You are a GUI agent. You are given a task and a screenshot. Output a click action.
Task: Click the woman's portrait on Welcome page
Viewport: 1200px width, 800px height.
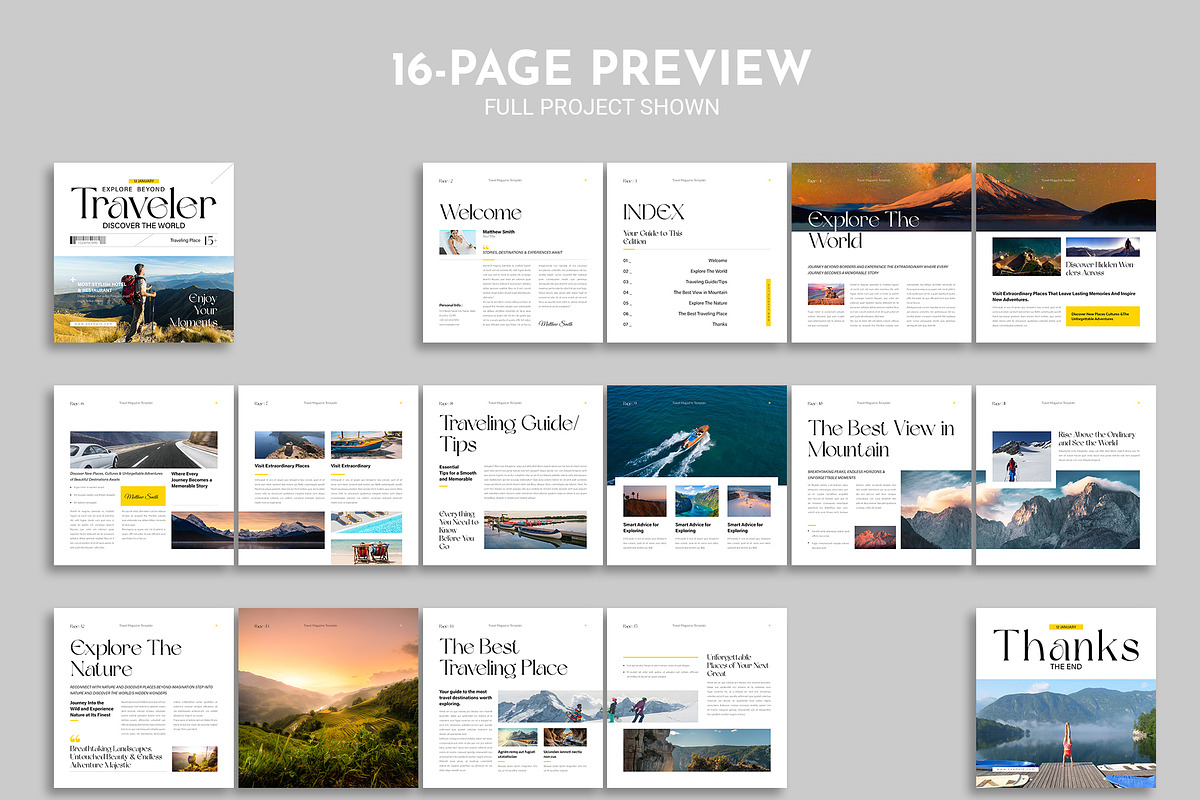pyautogui.click(x=458, y=242)
